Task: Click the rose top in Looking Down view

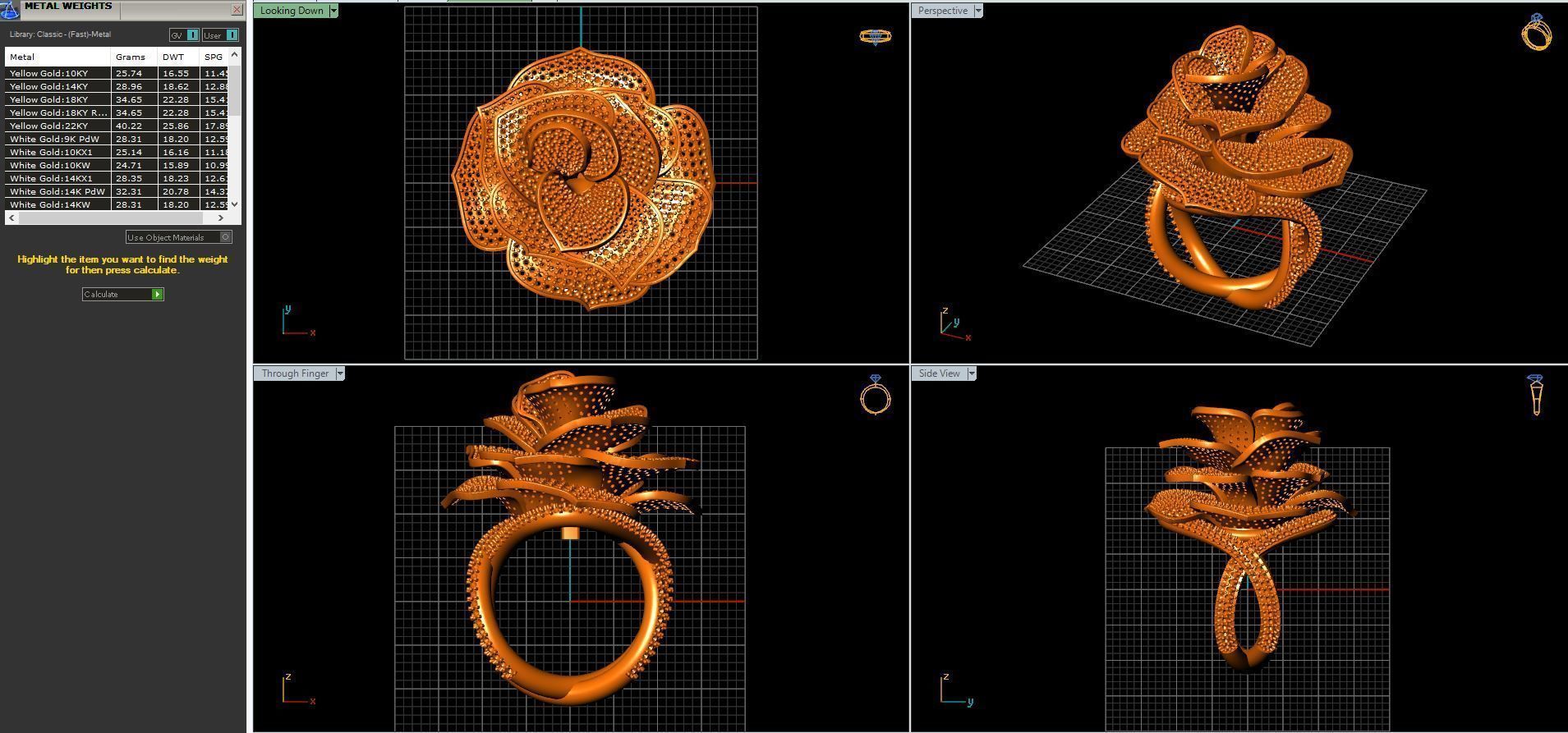Action: [x=582, y=176]
